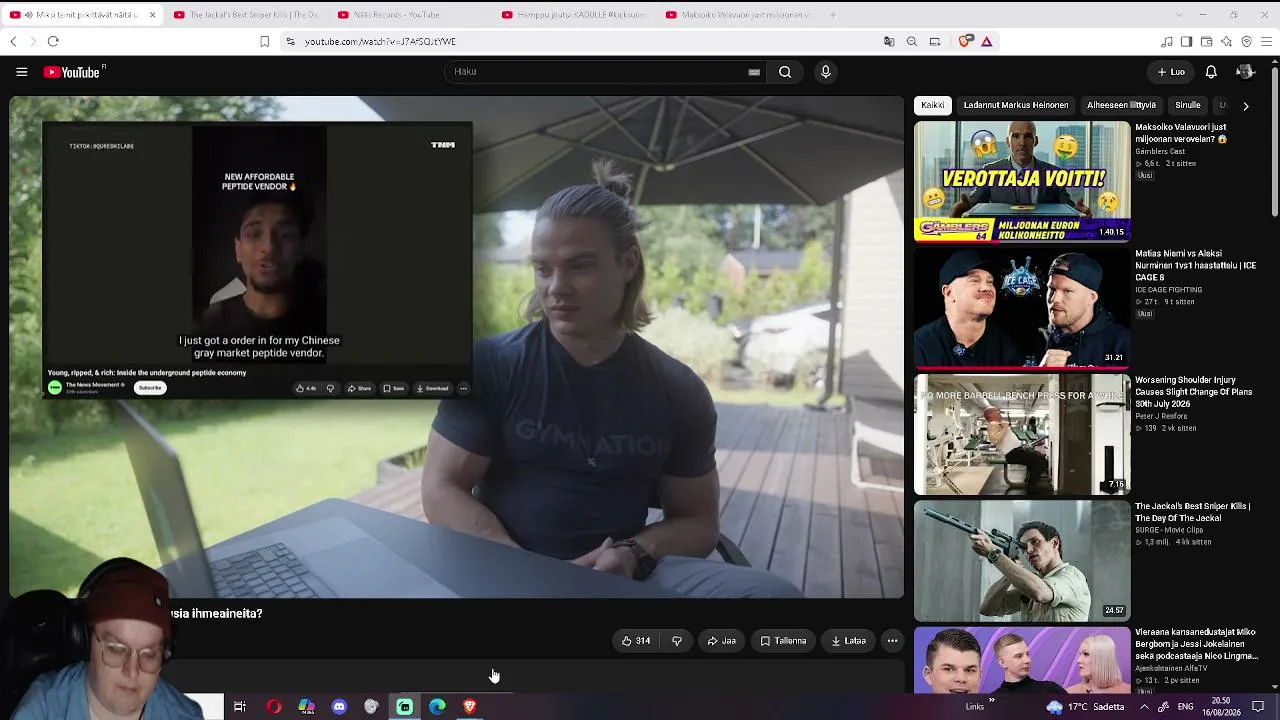The height and width of the screenshot is (720, 1280).
Task: Open the media control music note icon
Action: 1167,41
